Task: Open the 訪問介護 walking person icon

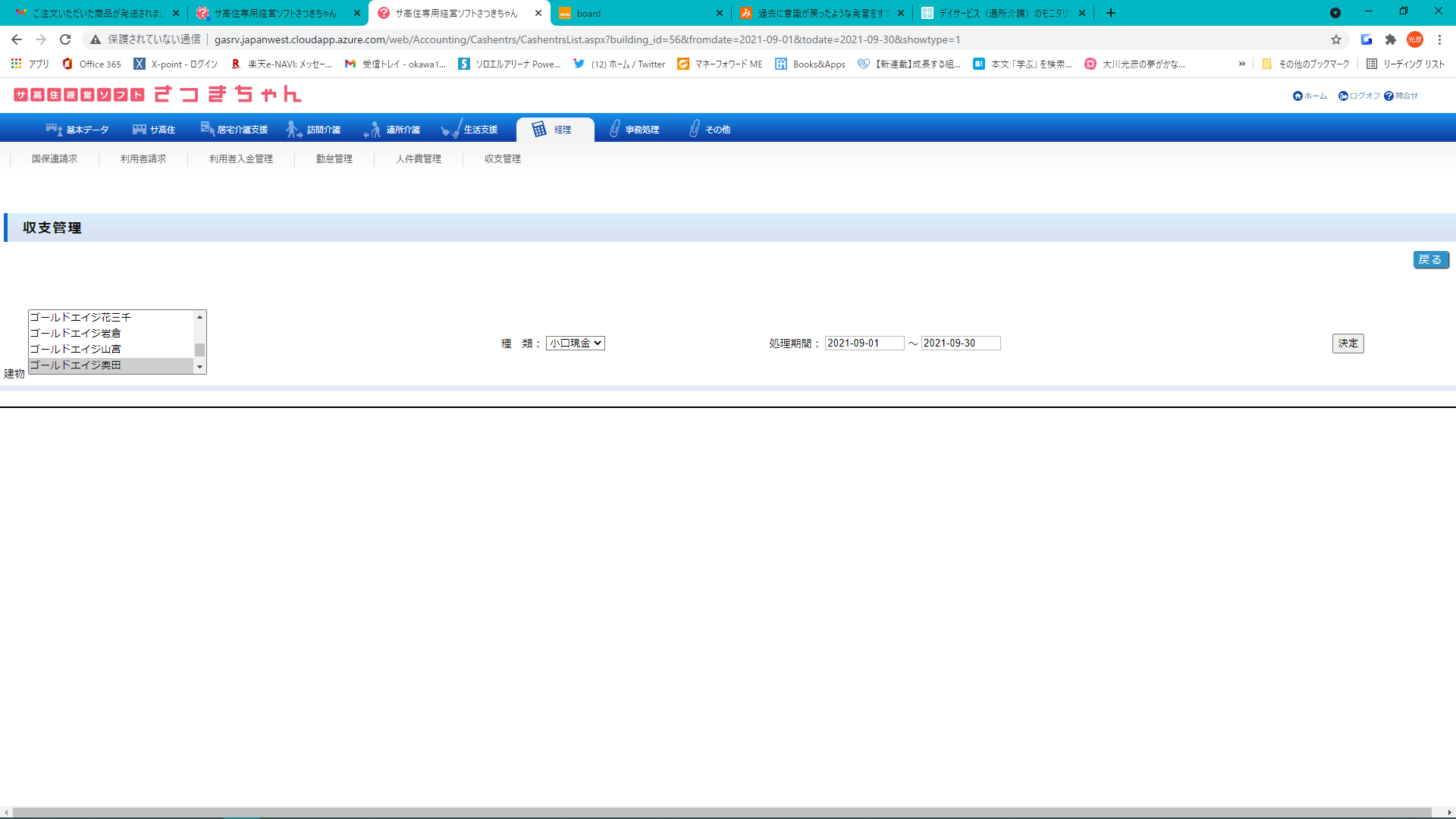Action: [293, 130]
